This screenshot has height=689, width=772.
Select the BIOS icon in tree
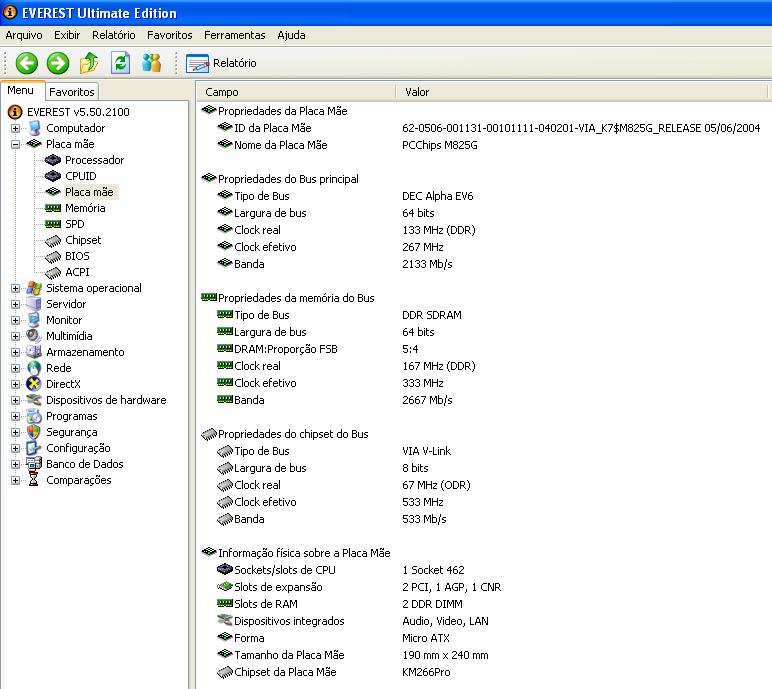[x=53, y=257]
